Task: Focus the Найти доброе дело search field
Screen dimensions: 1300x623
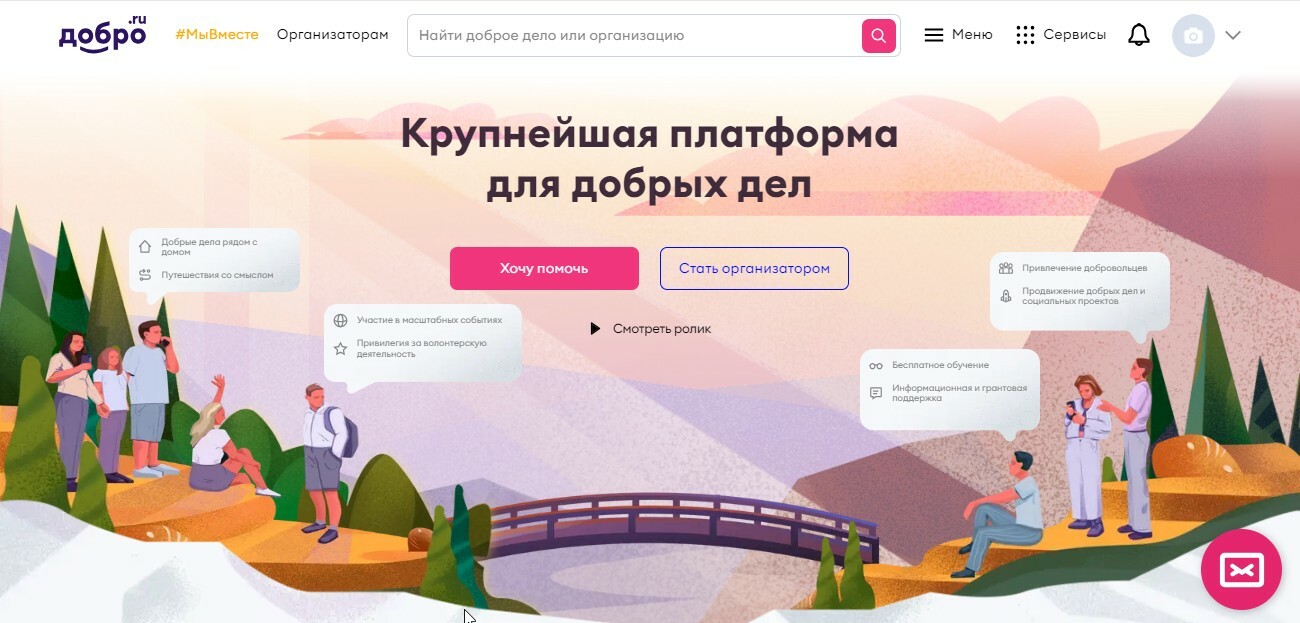Action: [x=634, y=35]
